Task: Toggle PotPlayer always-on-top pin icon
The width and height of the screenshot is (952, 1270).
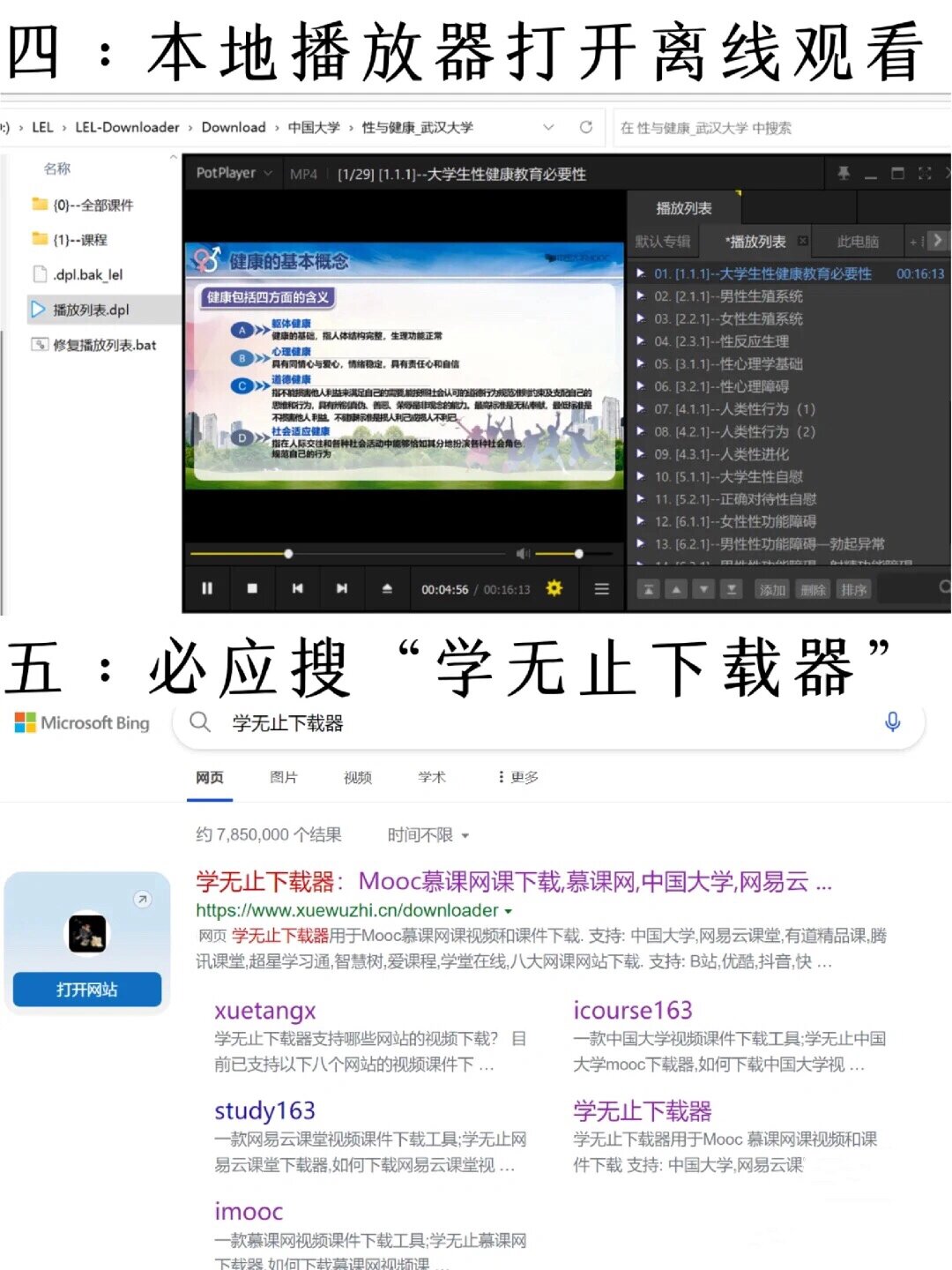Action: (844, 173)
